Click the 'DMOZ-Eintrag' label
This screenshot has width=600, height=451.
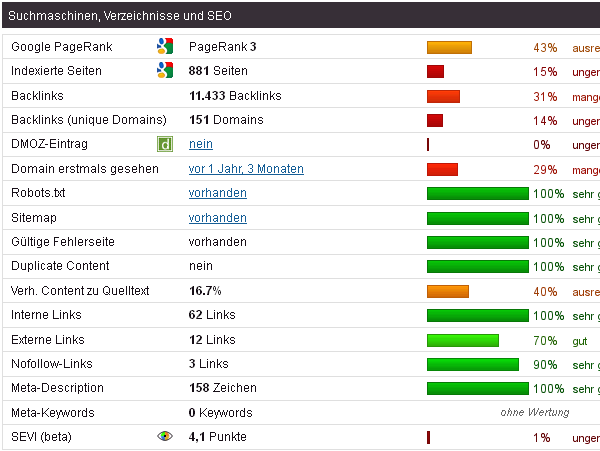pyautogui.click(x=49, y=144)
